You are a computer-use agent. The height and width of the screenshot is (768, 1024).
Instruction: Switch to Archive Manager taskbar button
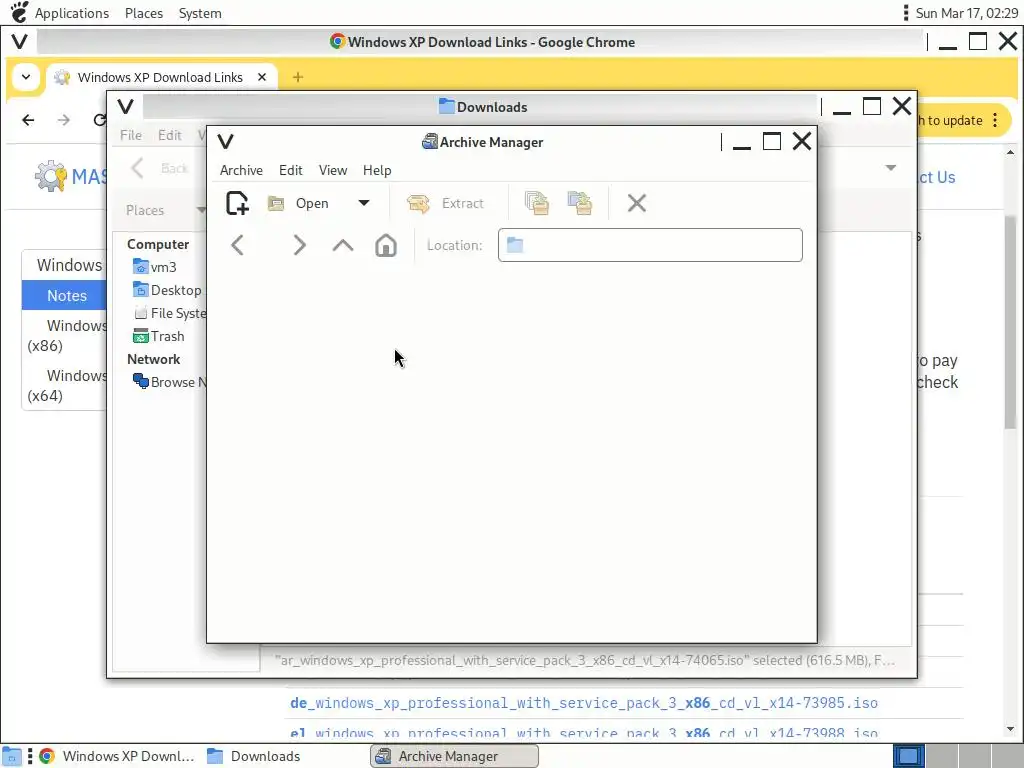click(x=455, y=756)
